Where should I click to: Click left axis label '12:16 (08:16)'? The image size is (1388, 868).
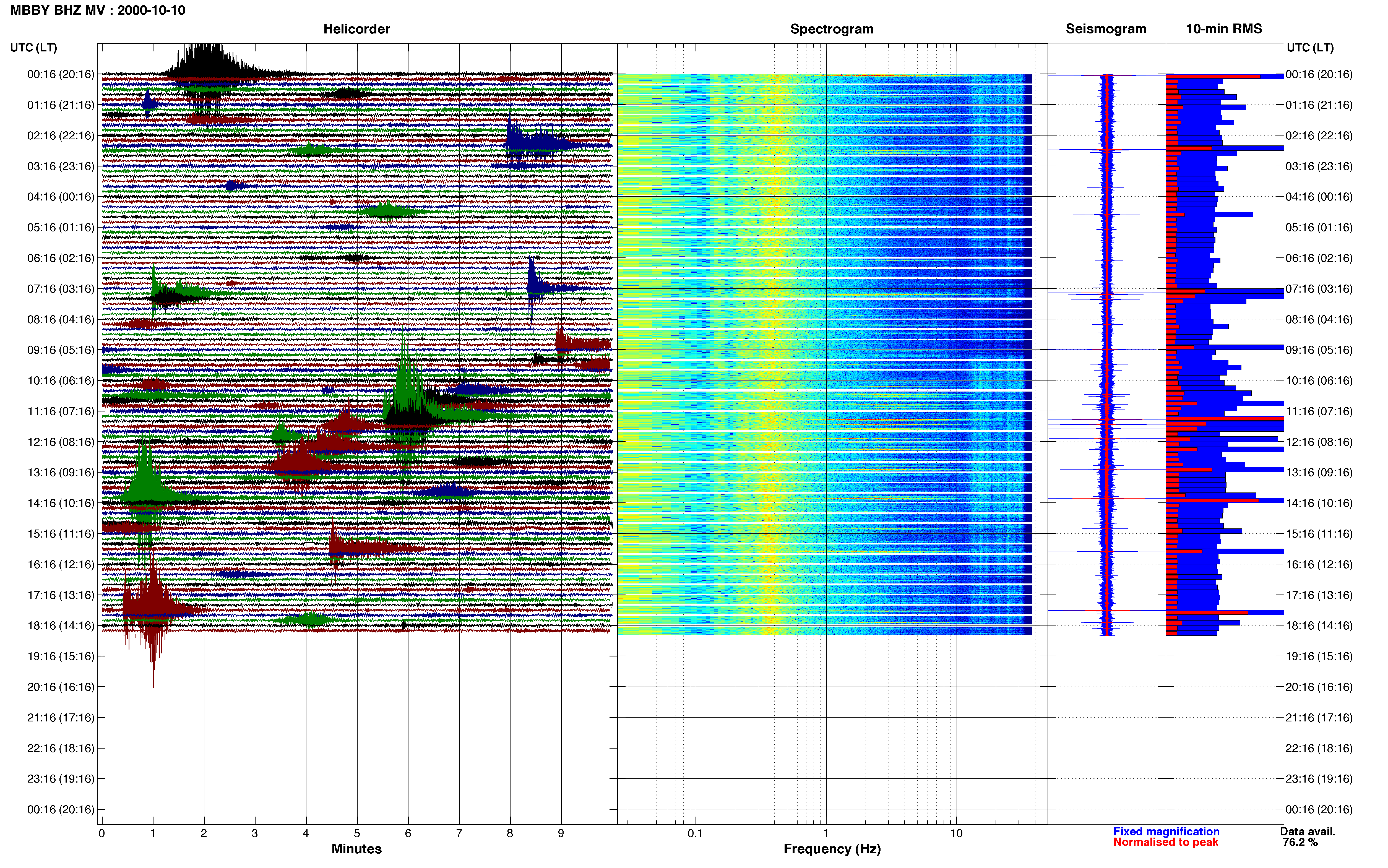click(x=61, y=442)
